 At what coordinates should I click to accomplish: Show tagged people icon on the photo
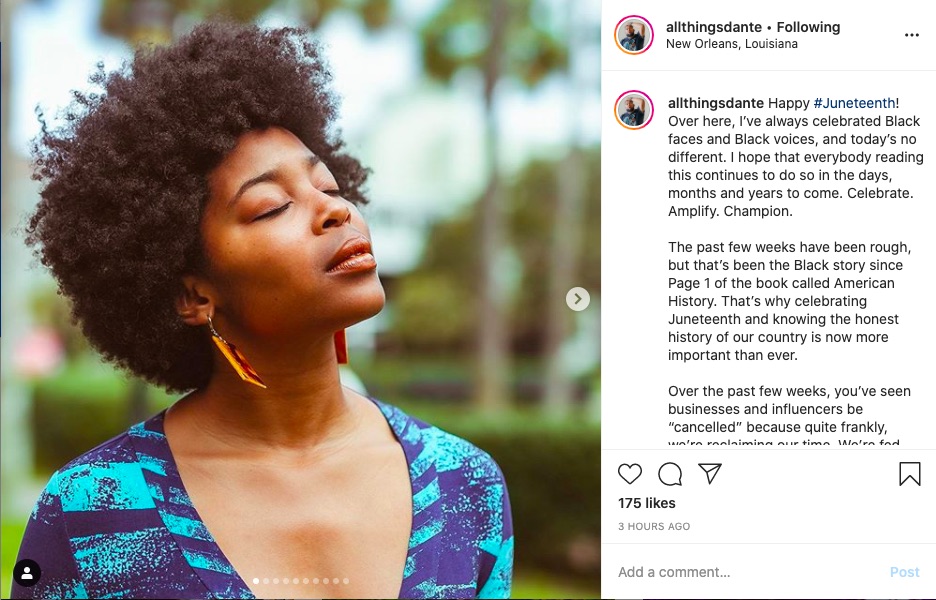tap(27, 573)
